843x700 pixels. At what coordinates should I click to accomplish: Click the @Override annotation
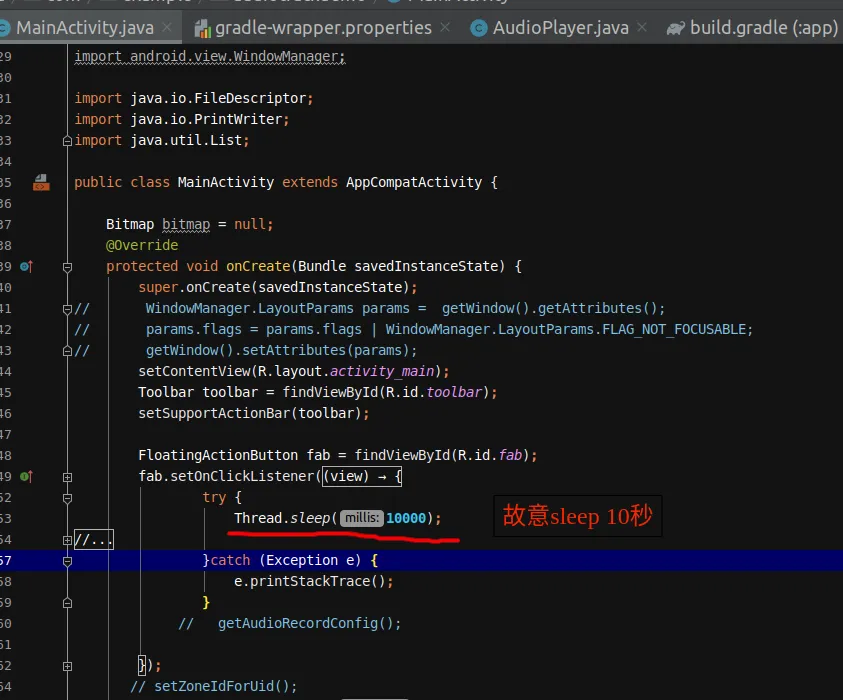point(142,245)
